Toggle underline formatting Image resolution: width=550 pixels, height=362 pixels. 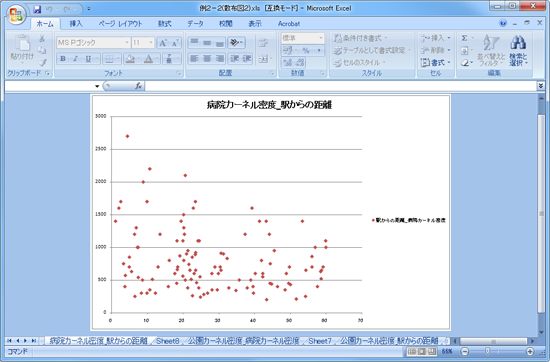click(88, 59)
